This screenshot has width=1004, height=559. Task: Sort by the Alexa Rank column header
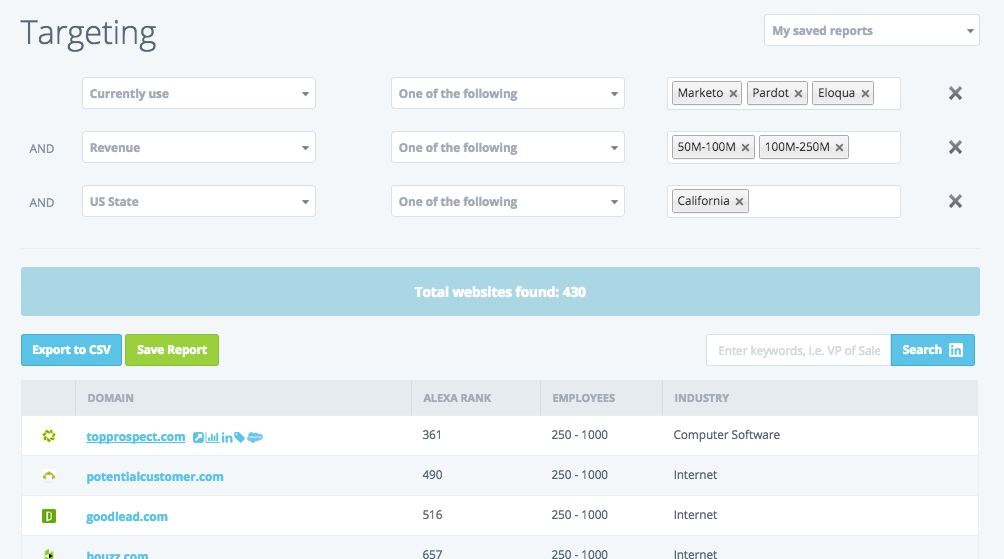click(456, 398)
